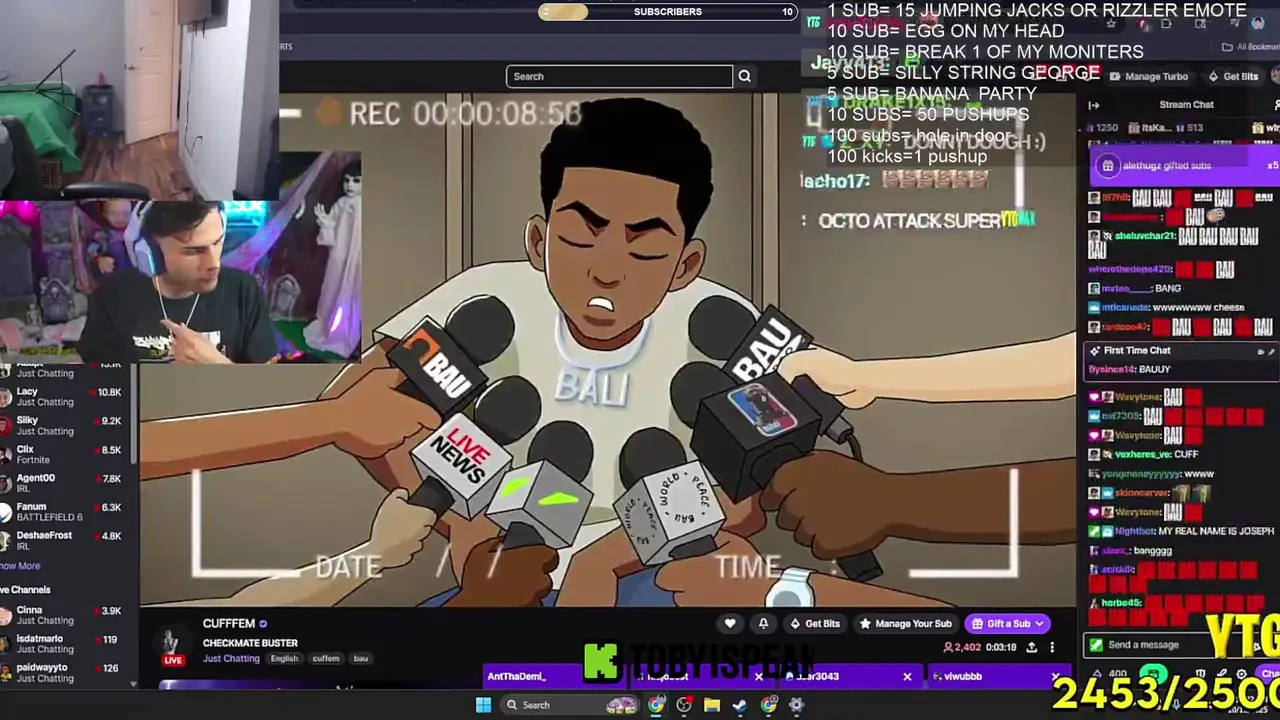Image resolution: width=1280 pixels, height=720 pixels.
Task: Open the CUFFFEM channel name link
Action: tap(228, 623)
